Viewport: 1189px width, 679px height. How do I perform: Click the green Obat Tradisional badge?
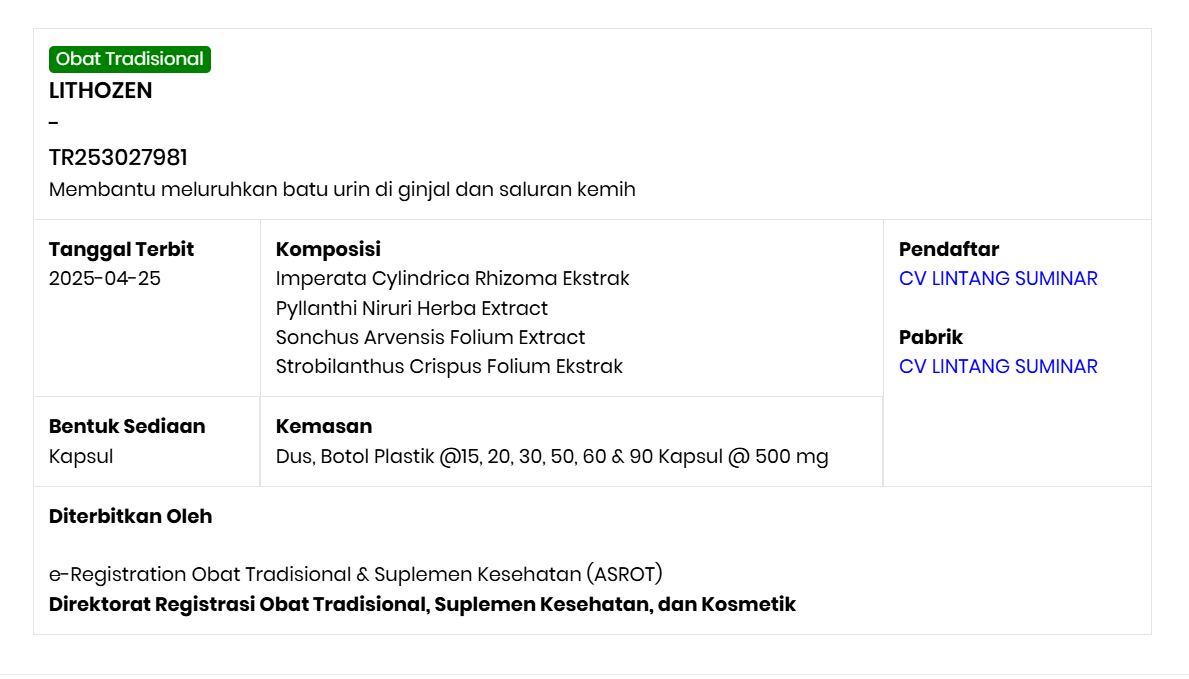[129, 59]
